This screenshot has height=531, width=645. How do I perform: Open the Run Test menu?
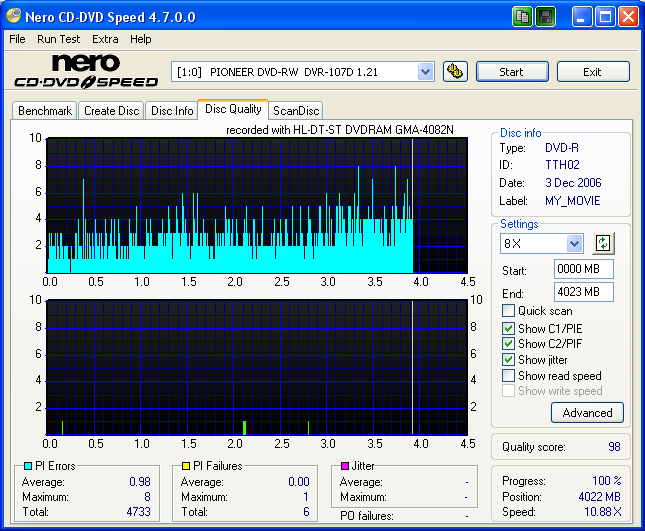coord(58,39)
